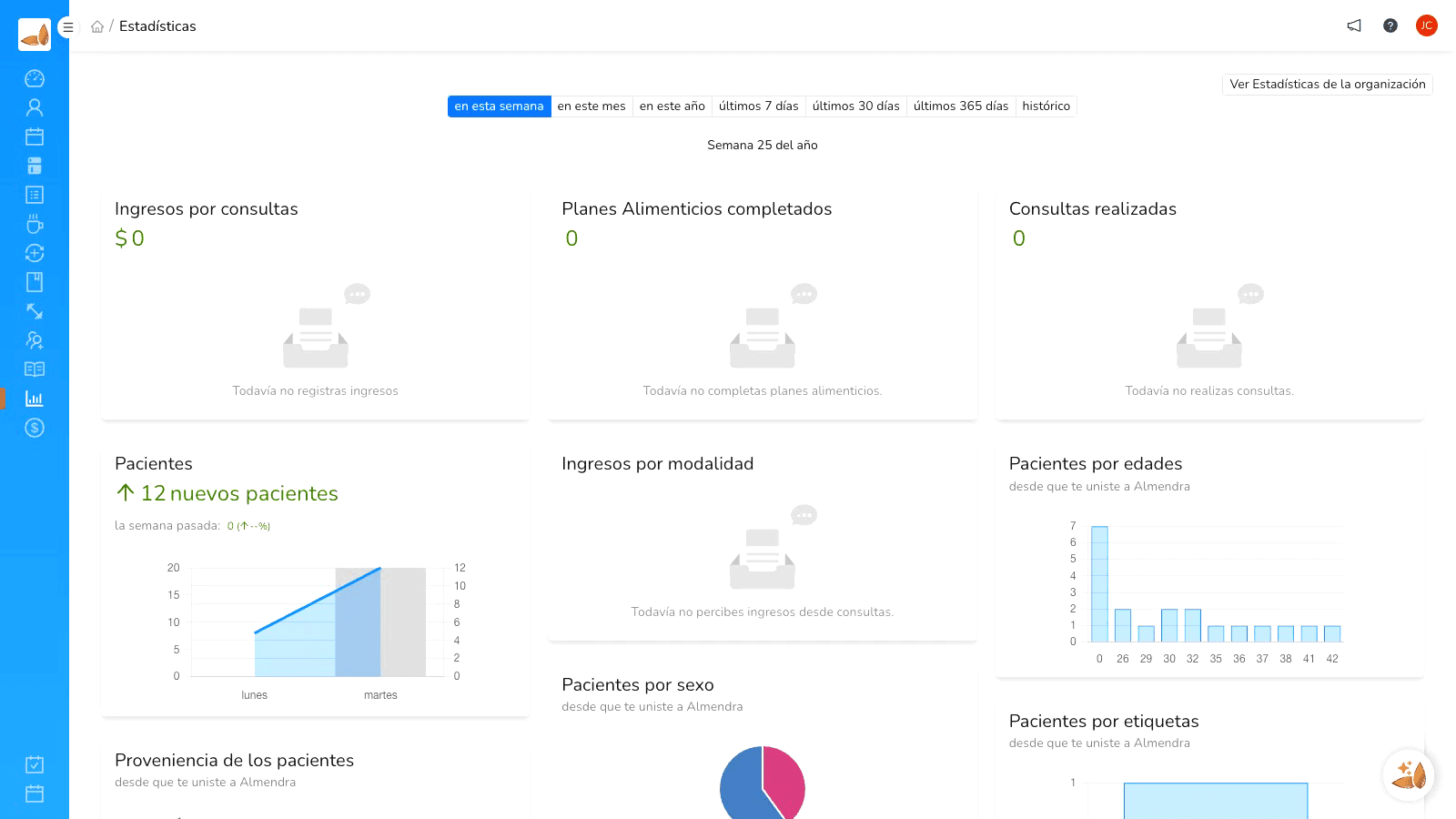1456x819 pixels.
Task: Select the 'en este mes' period tab
Action: [x=591, y=106]
